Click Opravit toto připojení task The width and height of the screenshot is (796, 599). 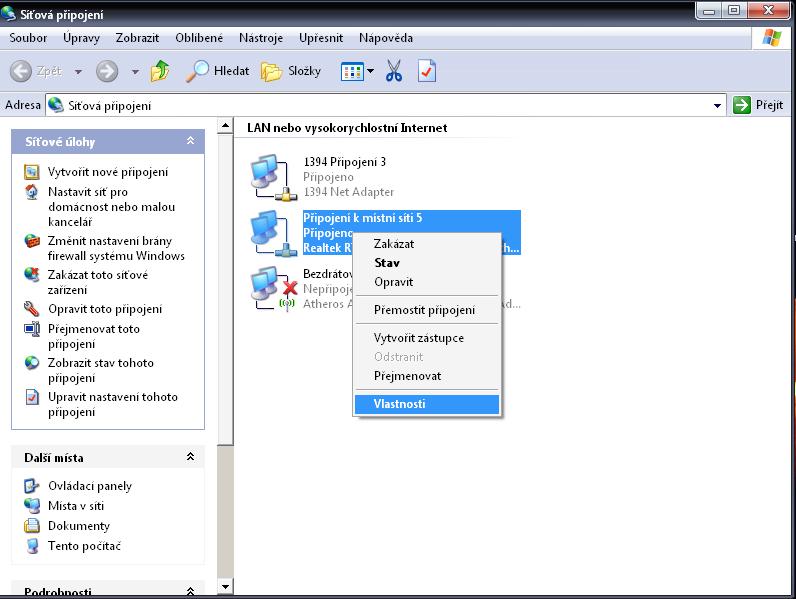pos(104,309)
